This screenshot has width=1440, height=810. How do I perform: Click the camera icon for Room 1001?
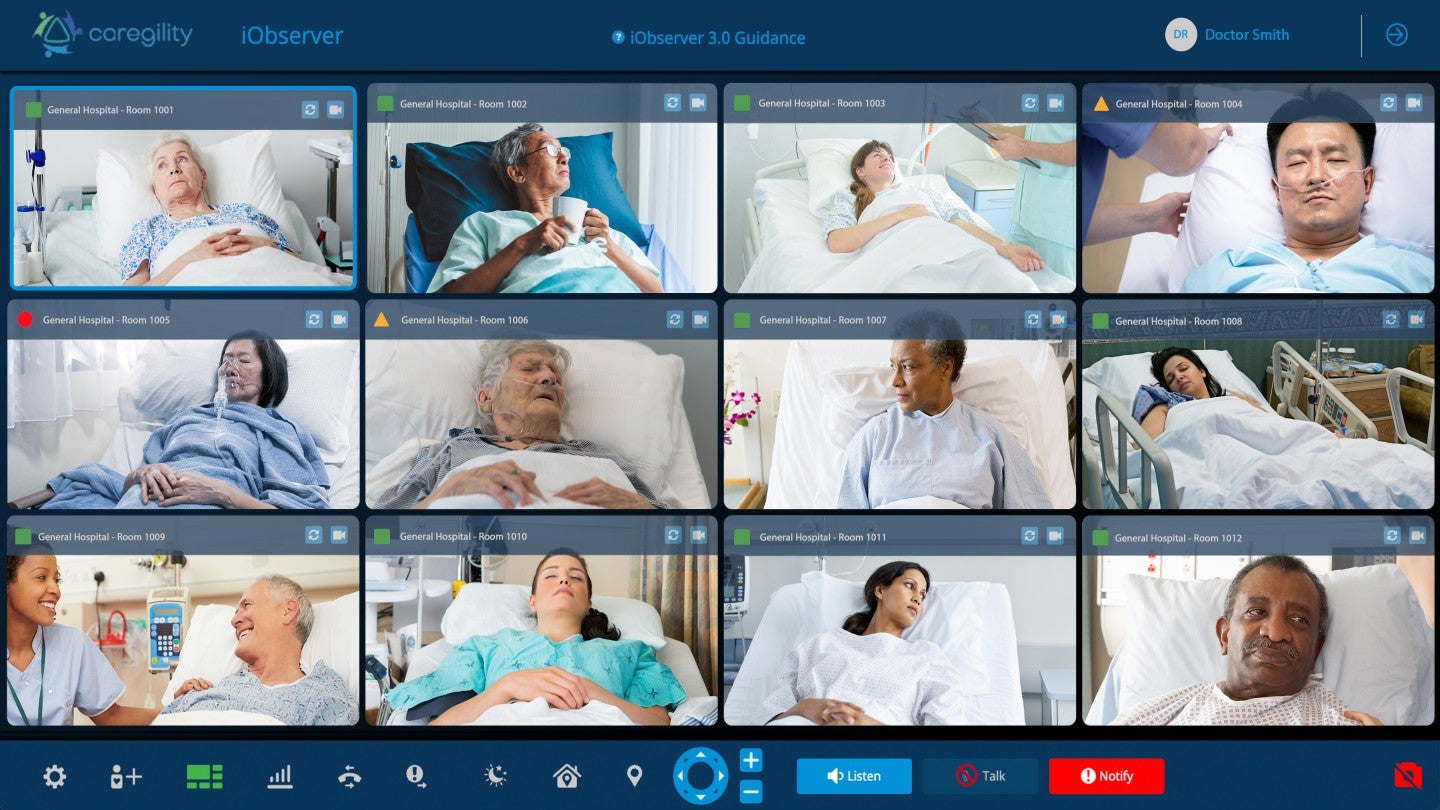pyautogui.click(x=335, y=110)
